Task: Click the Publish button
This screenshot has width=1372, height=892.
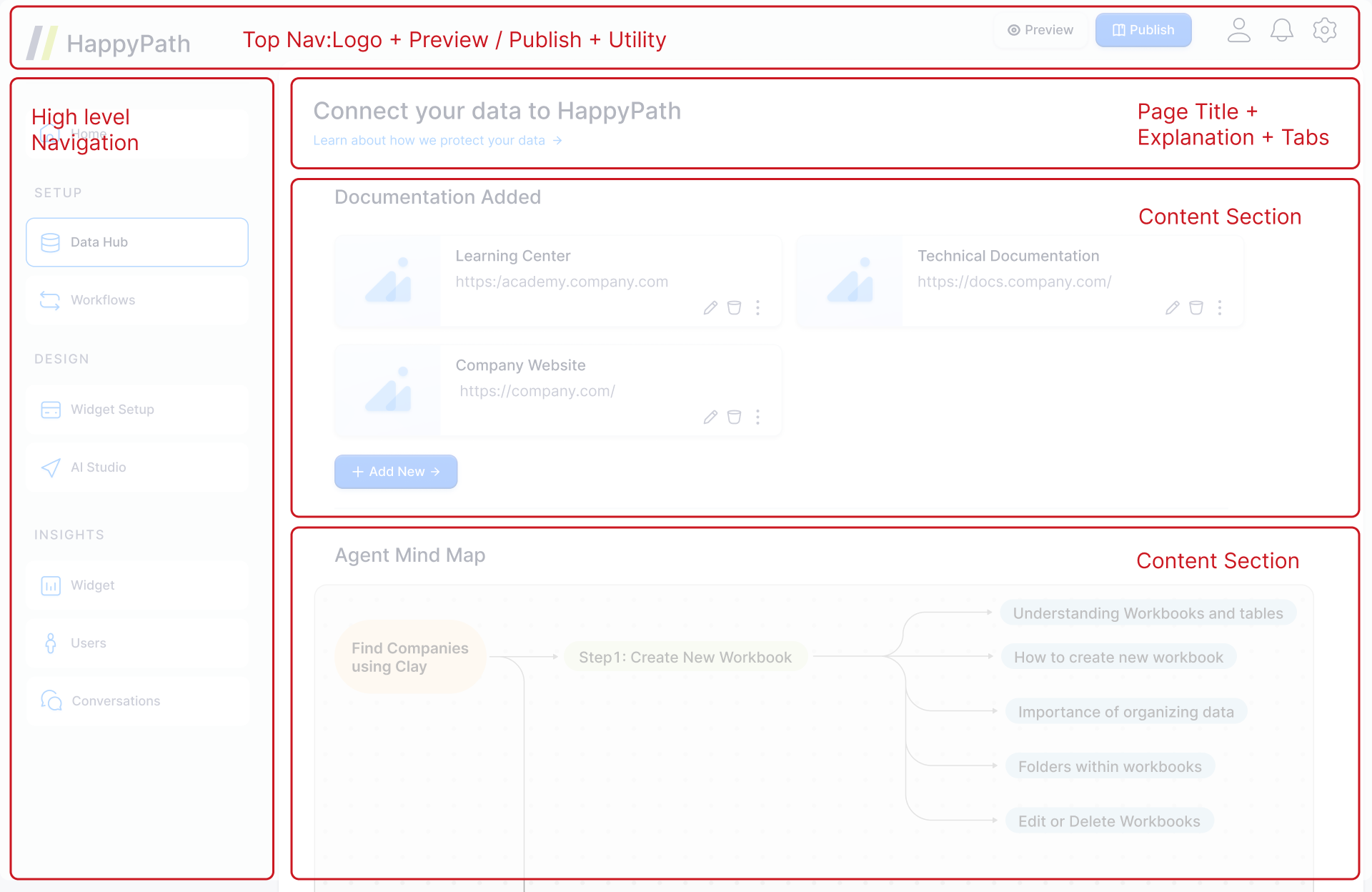Action: (x=1143, y=30)
